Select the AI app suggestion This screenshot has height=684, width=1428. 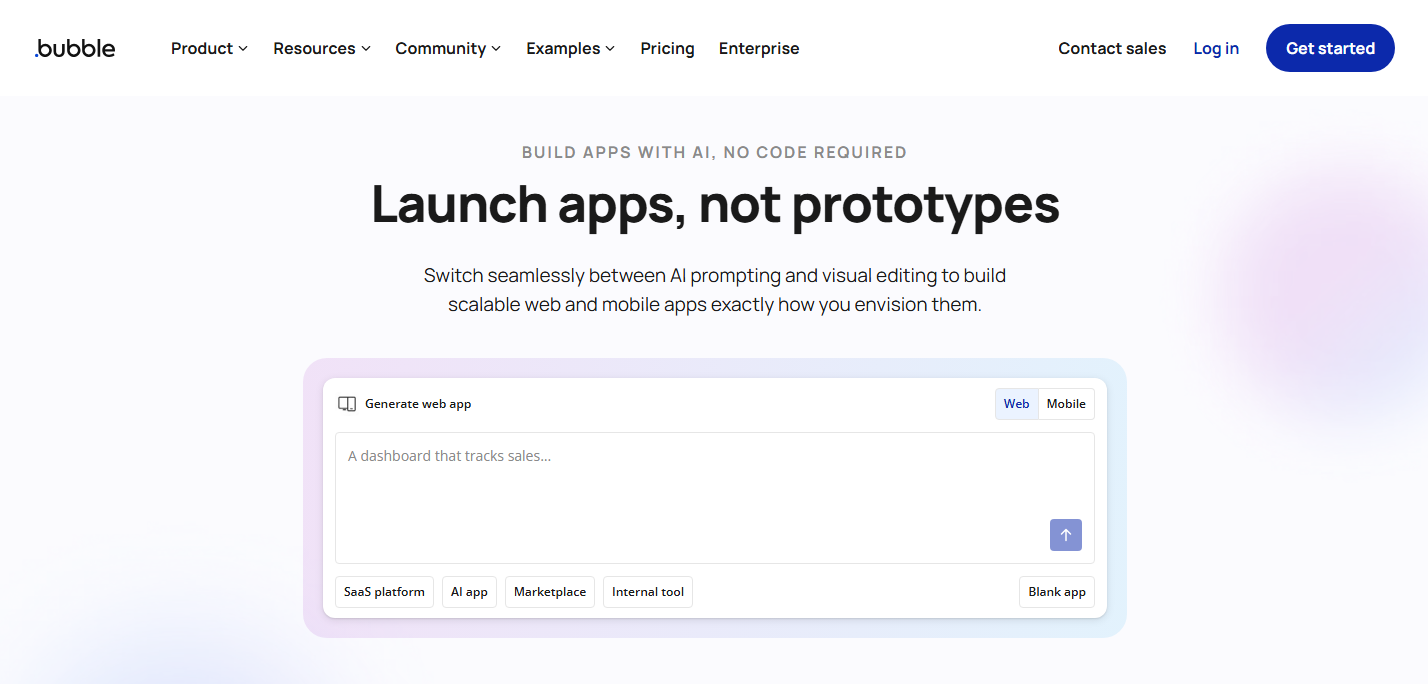pos(469,592)
